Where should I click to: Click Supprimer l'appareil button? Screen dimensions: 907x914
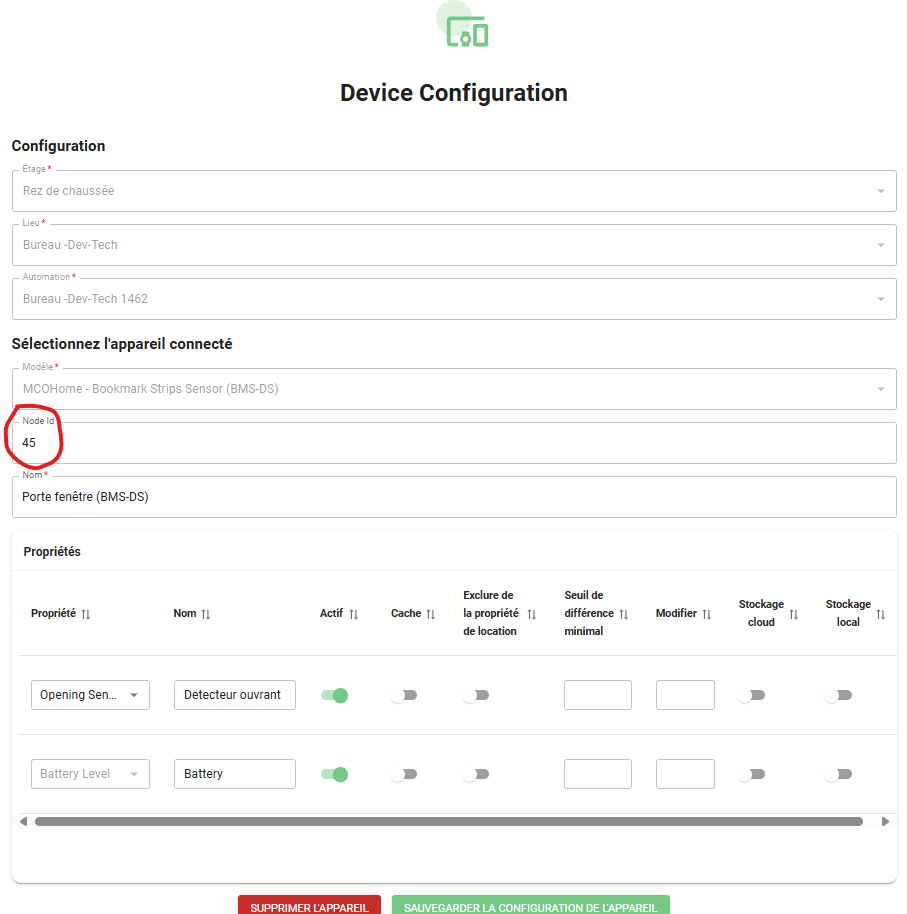pos(309,906)
